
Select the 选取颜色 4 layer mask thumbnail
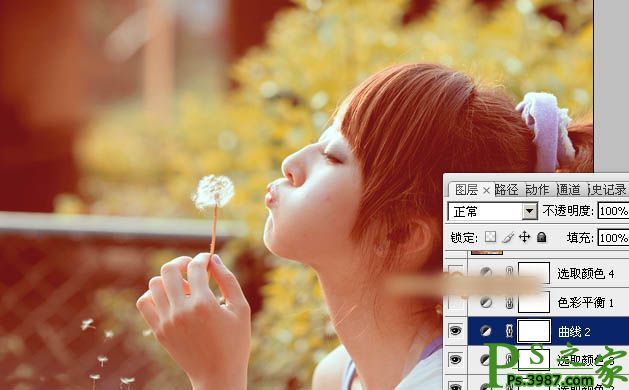coord(534,273)
